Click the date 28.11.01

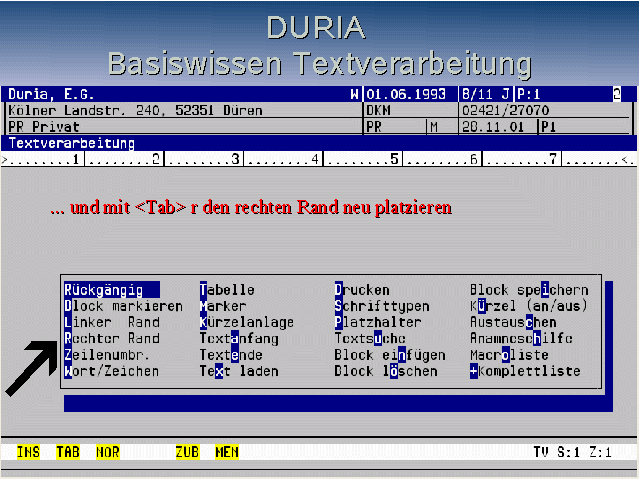pyautogui.click(x=493, y=127)
